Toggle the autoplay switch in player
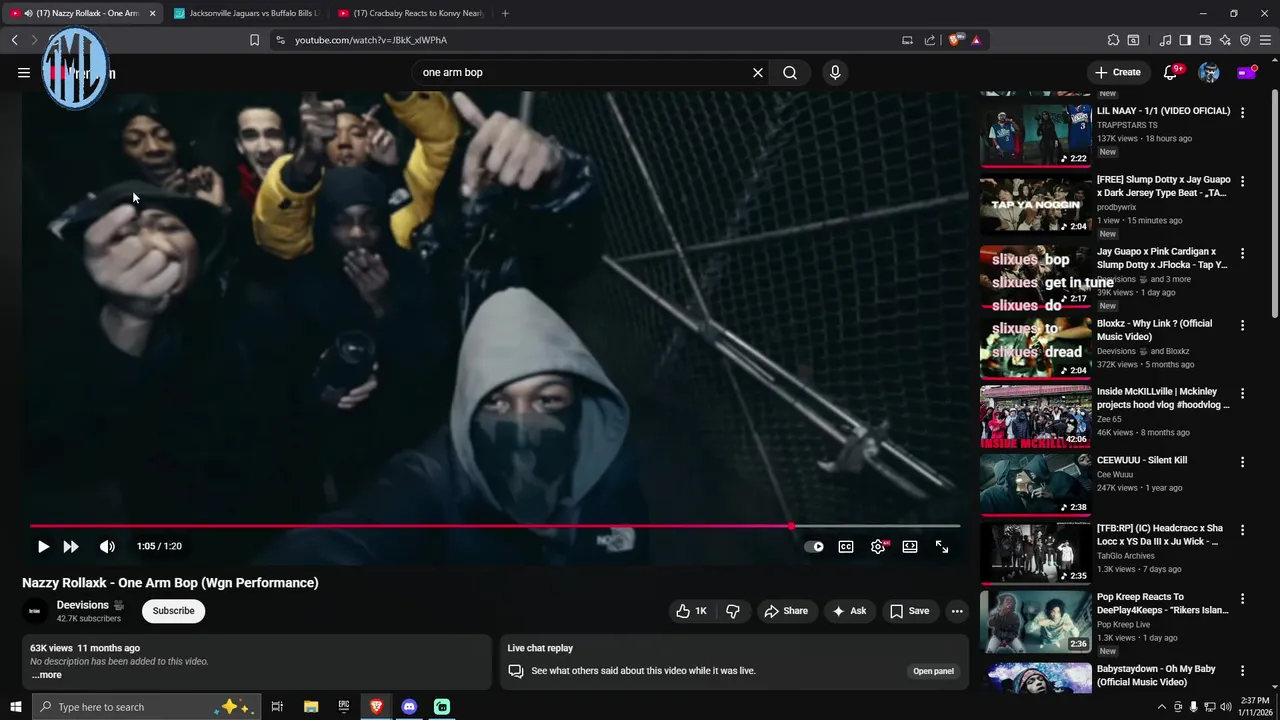The image size is (1280, 720). (x=814, y=547)
